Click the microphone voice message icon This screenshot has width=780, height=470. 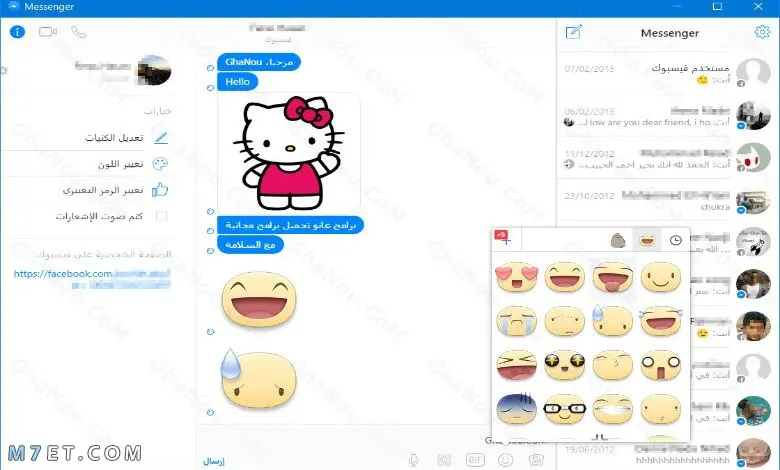pos(413,460)
